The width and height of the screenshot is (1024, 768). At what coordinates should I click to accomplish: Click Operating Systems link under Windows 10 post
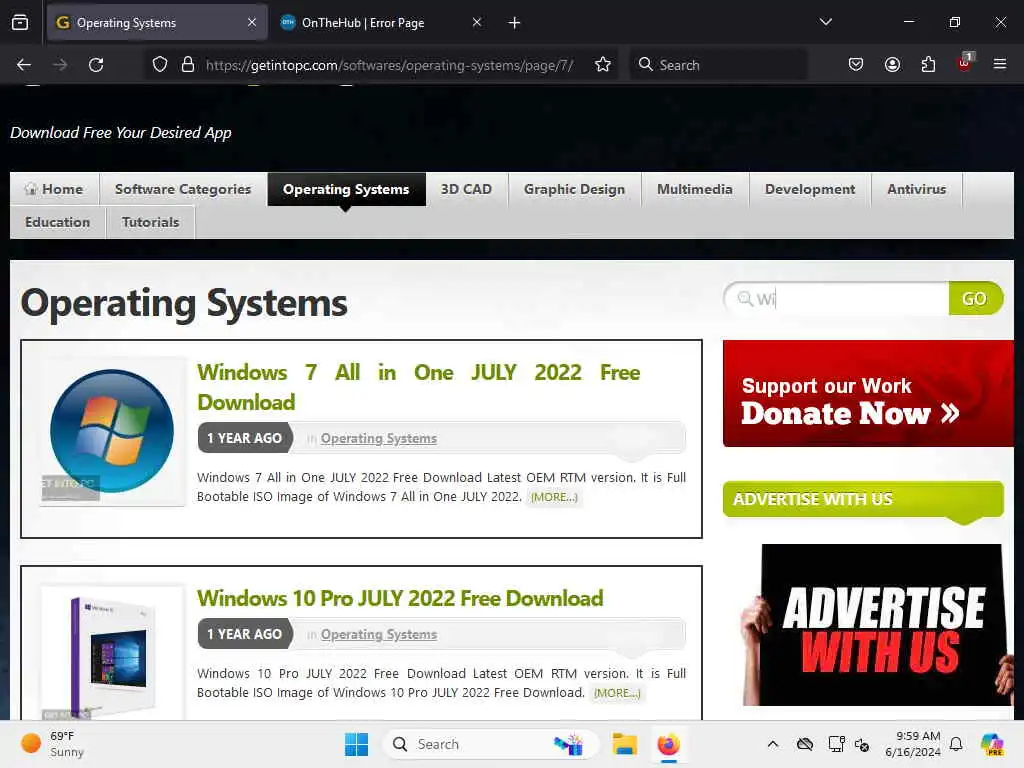[379, 634]
